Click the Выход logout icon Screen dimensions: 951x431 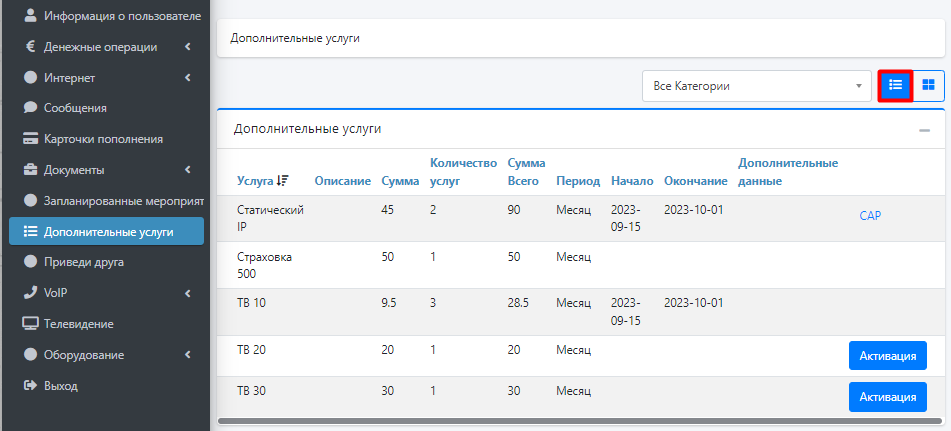pyautogui.click(x=30, y=385)
